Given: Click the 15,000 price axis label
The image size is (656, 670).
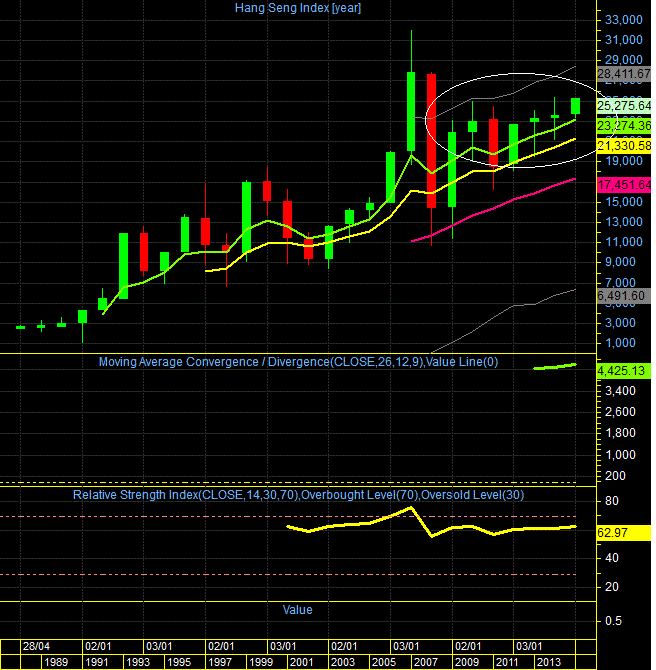Looking at the screenshot, I should tap(624, 202).
